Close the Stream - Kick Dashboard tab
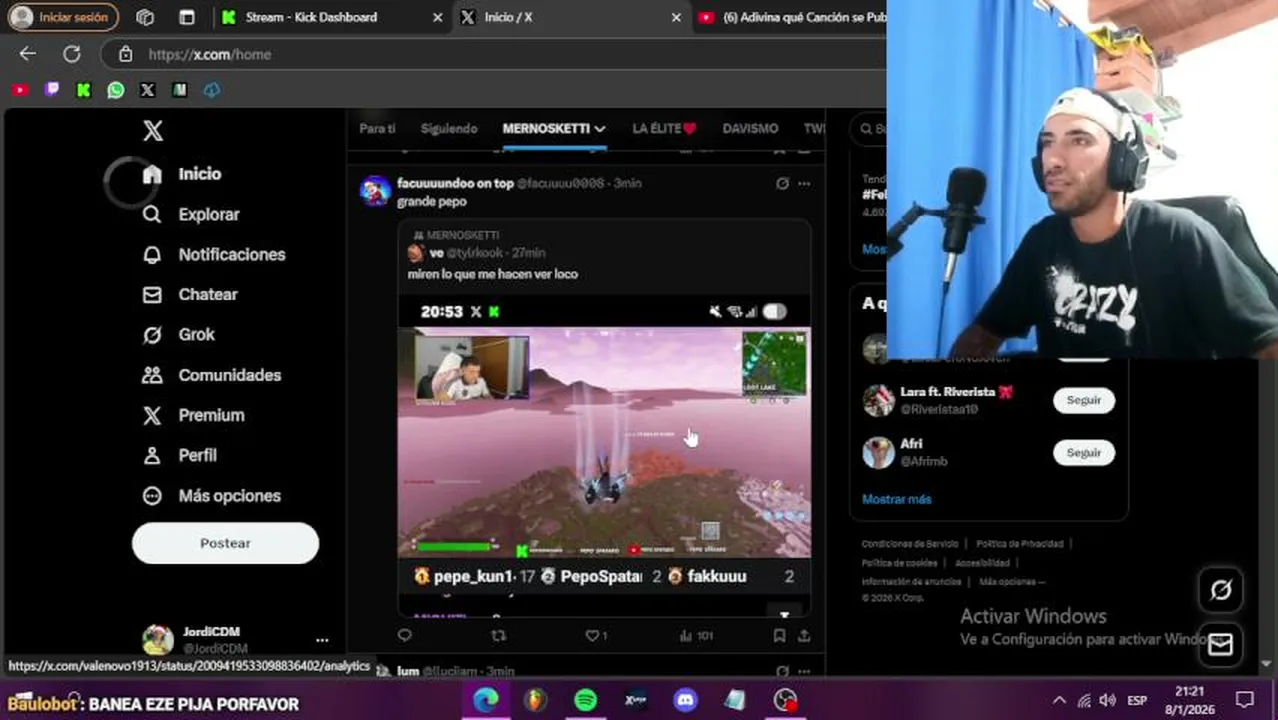Image resolution: width=1278 pixels, height=720 pixels. click(437, 17)
